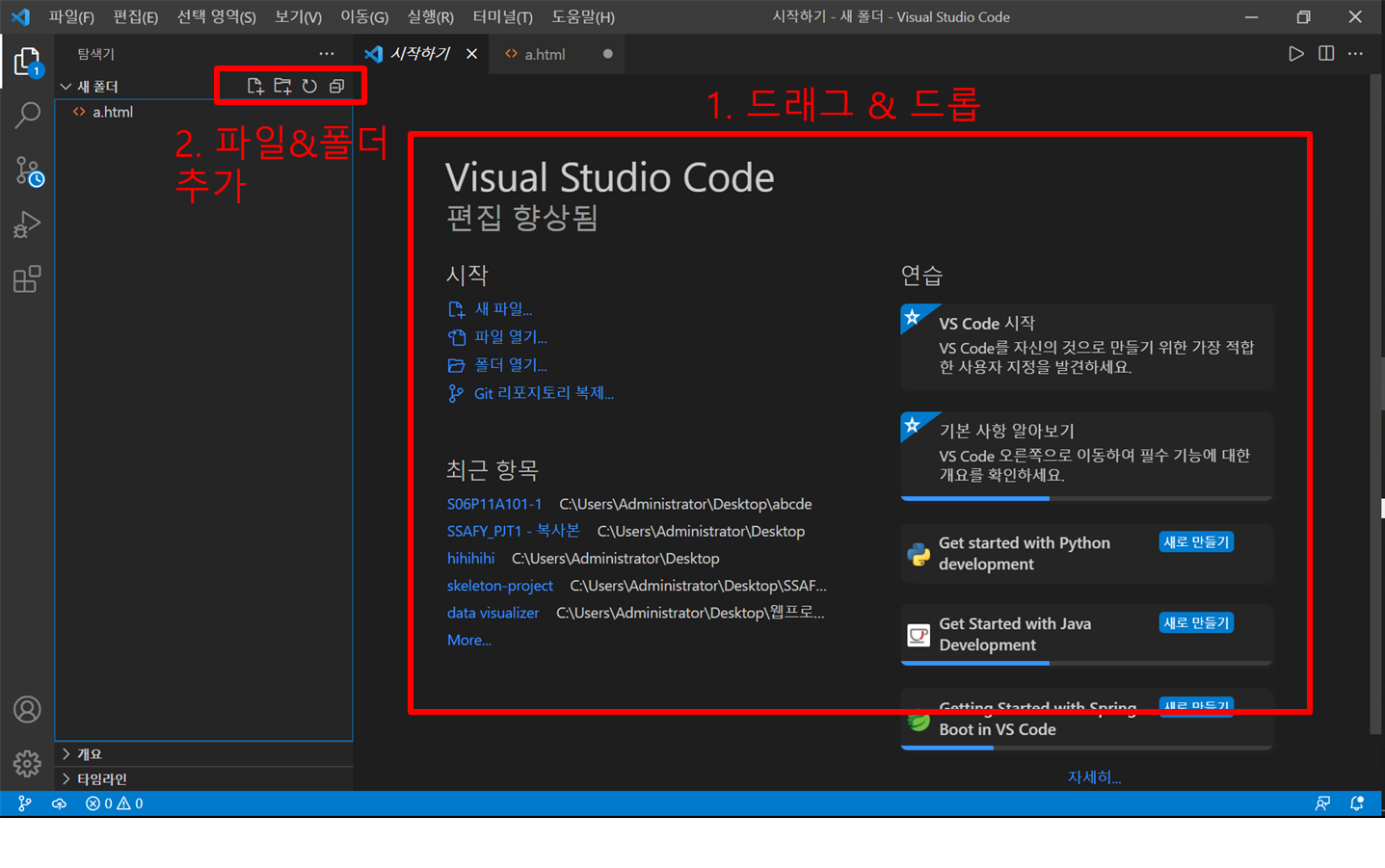1385x868 pixels.
Task: Open the explorer panel more actions ellipsis
Action: 327,54
